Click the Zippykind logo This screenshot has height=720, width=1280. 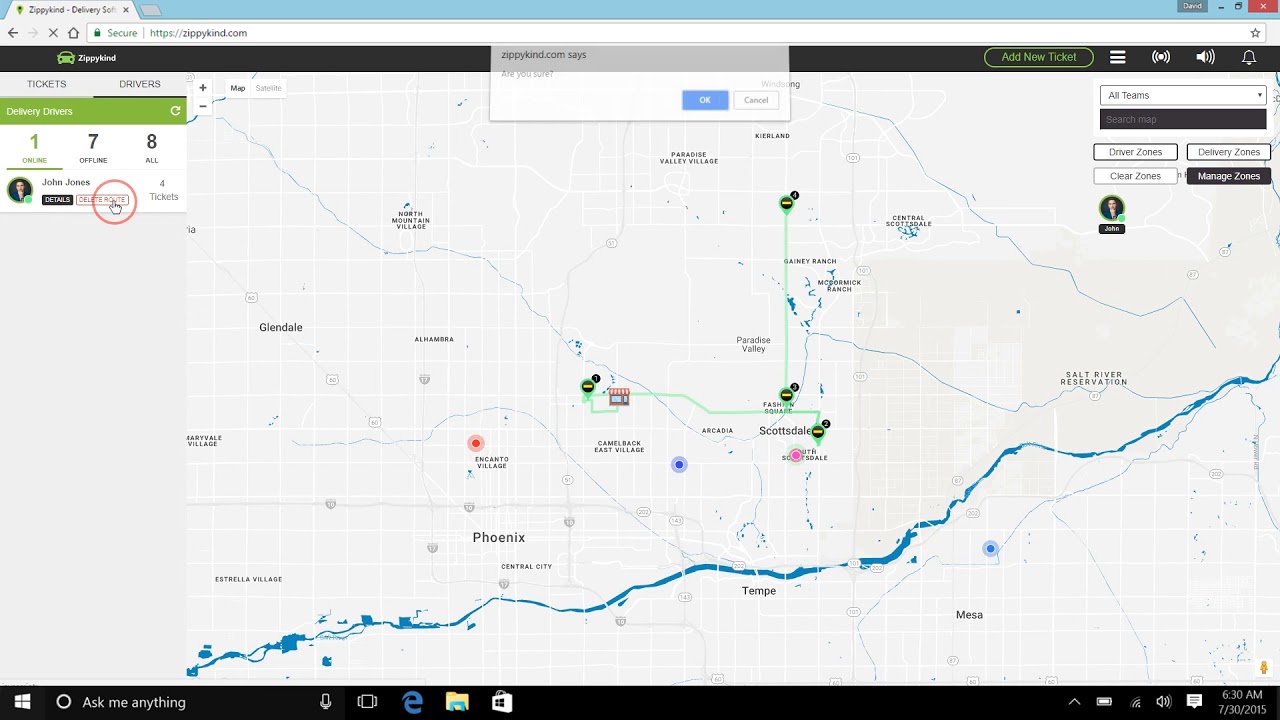87,58
